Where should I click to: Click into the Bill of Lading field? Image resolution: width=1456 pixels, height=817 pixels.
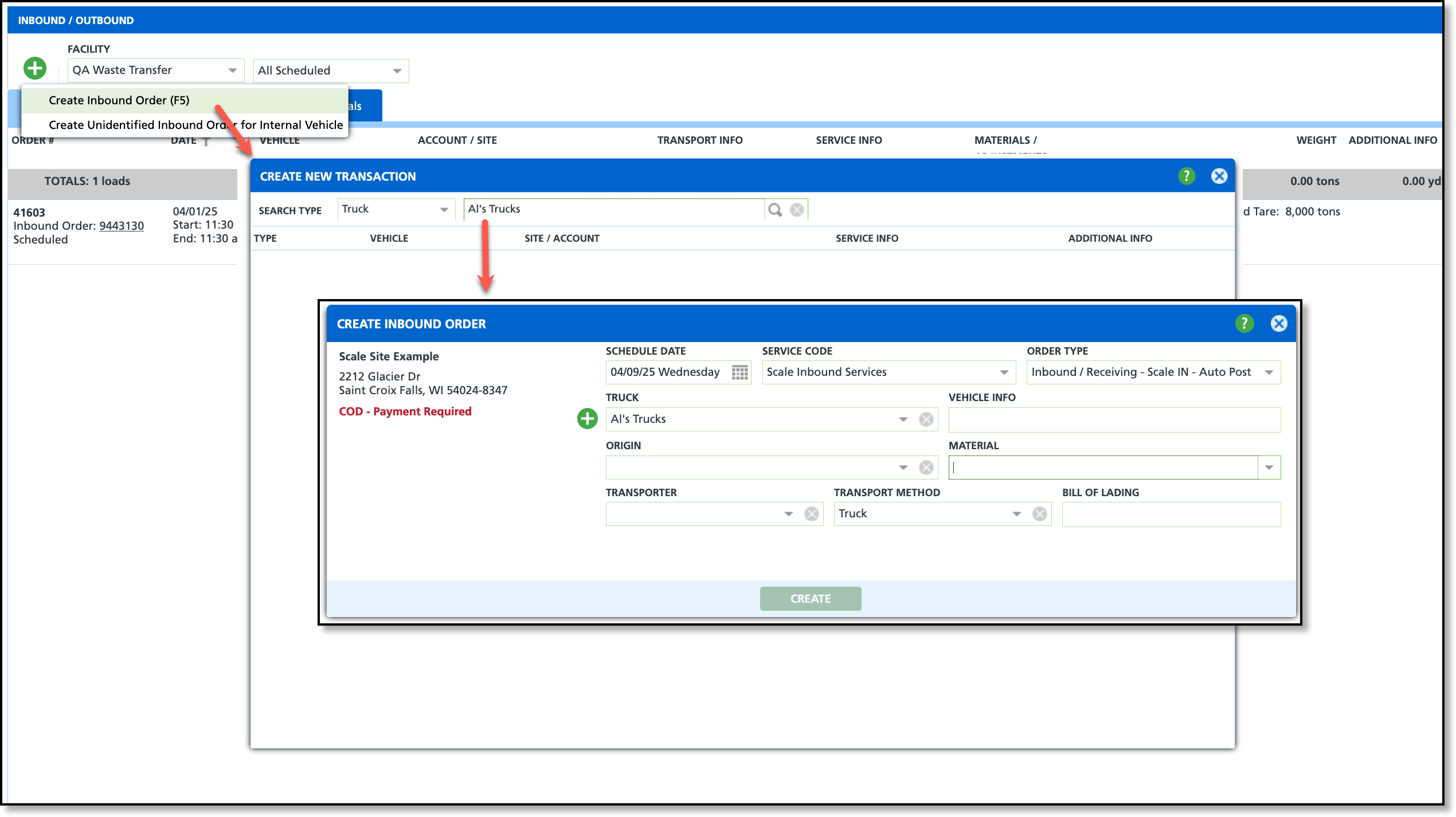[1171, 514]
